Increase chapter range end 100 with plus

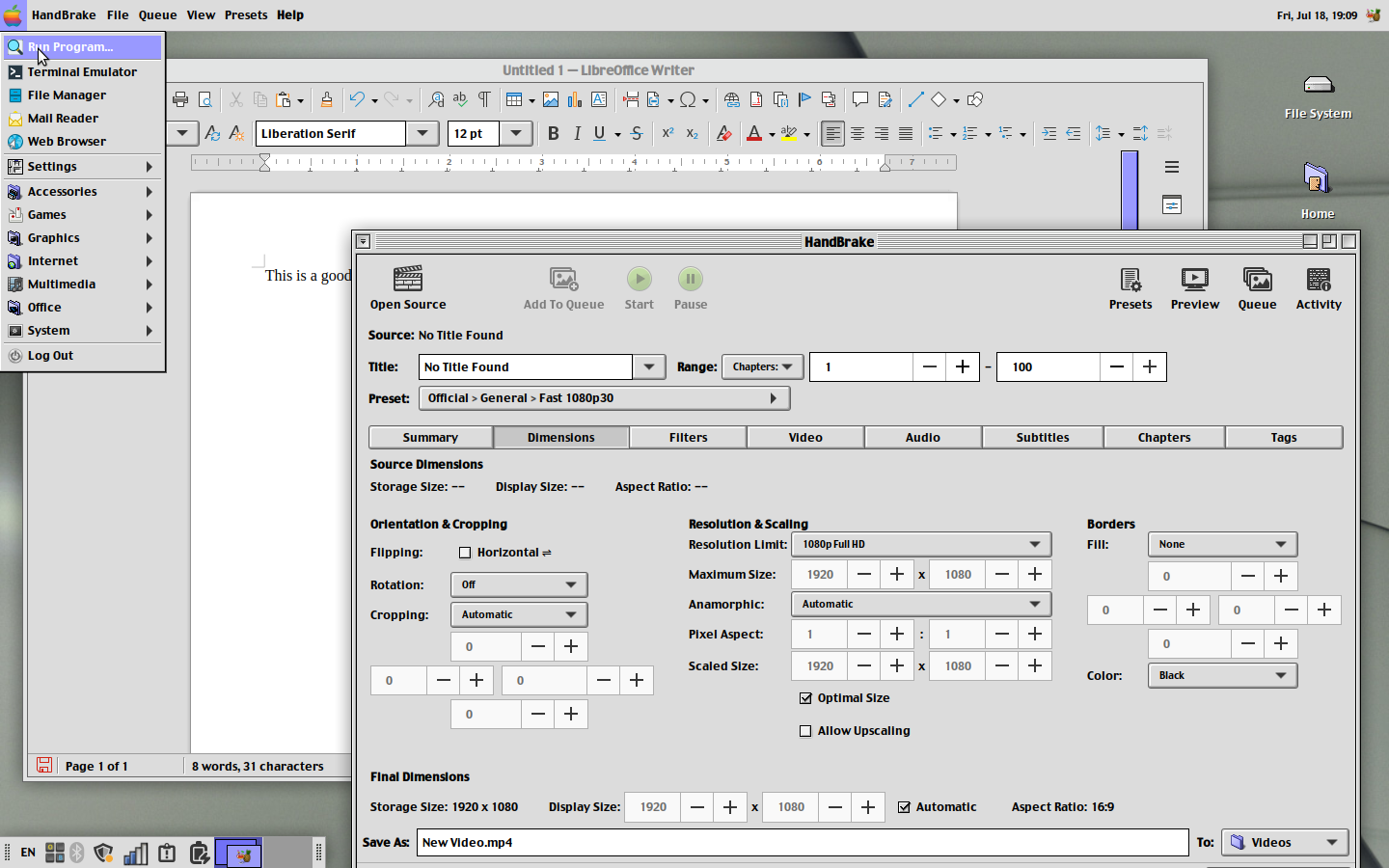[x=1150, y=366]
